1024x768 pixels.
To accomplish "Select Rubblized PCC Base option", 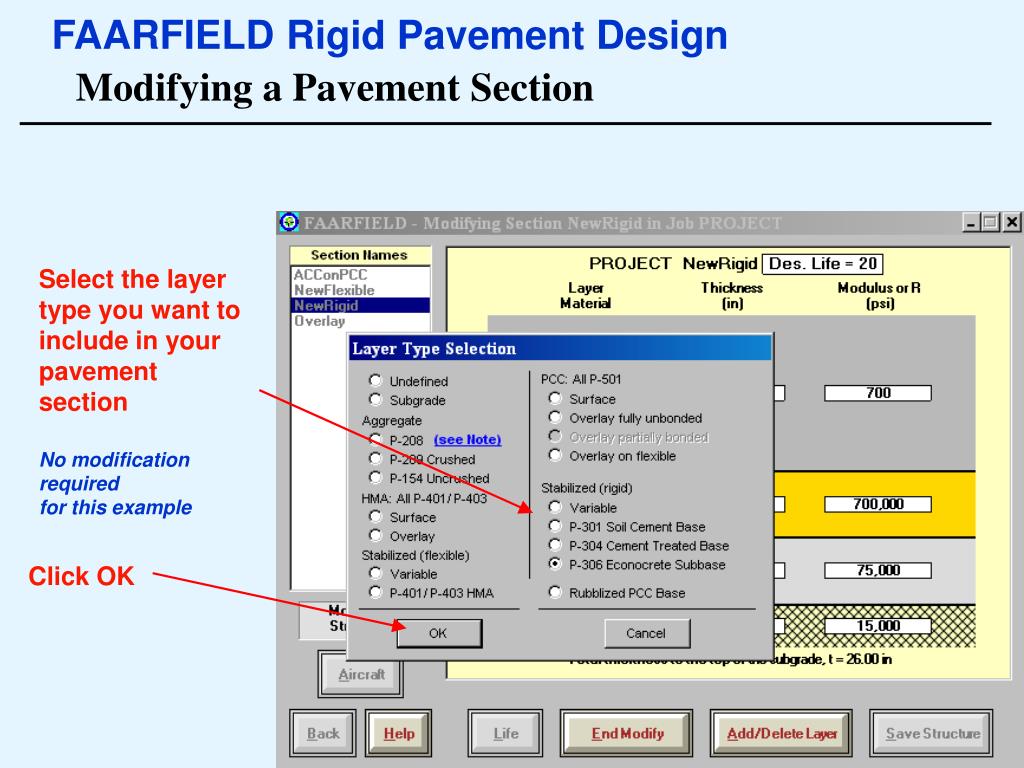I will (554, 592).
